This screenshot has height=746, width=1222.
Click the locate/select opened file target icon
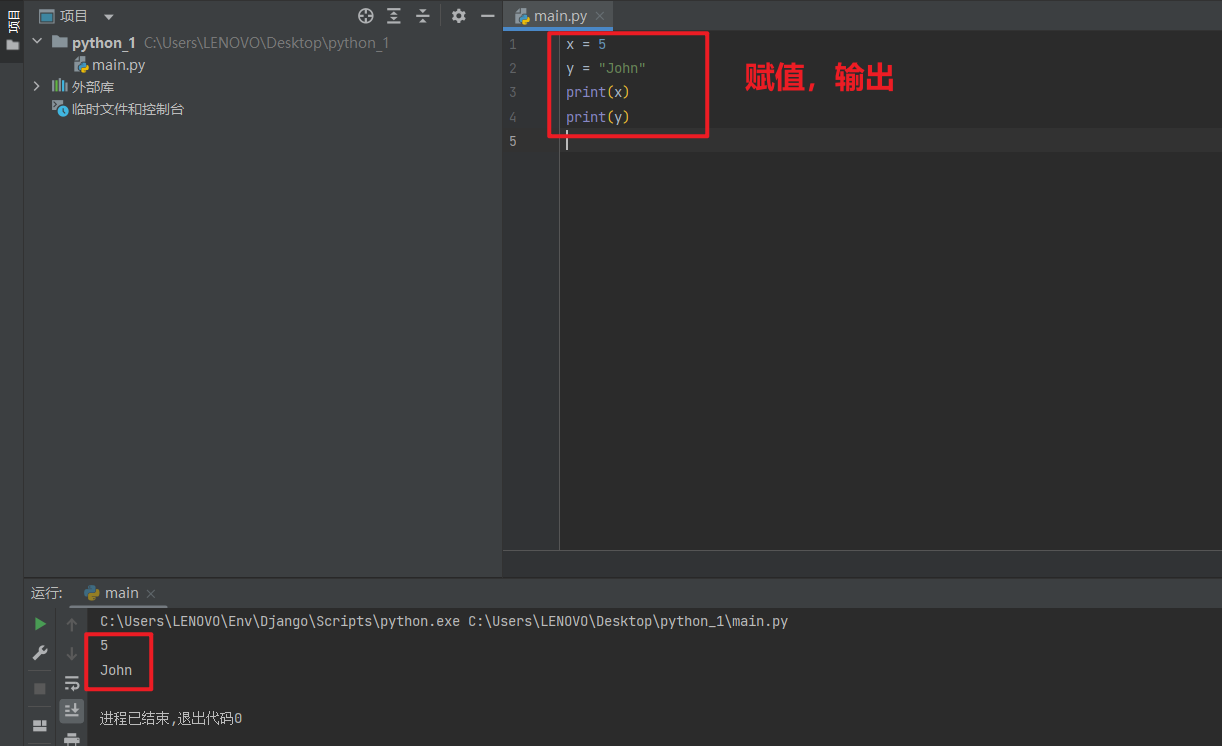tap(366, 16)
